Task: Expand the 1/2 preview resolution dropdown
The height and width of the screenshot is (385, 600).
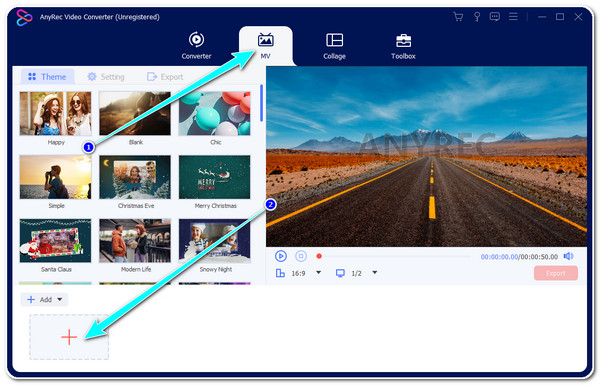Action: [x=375, y=272]
